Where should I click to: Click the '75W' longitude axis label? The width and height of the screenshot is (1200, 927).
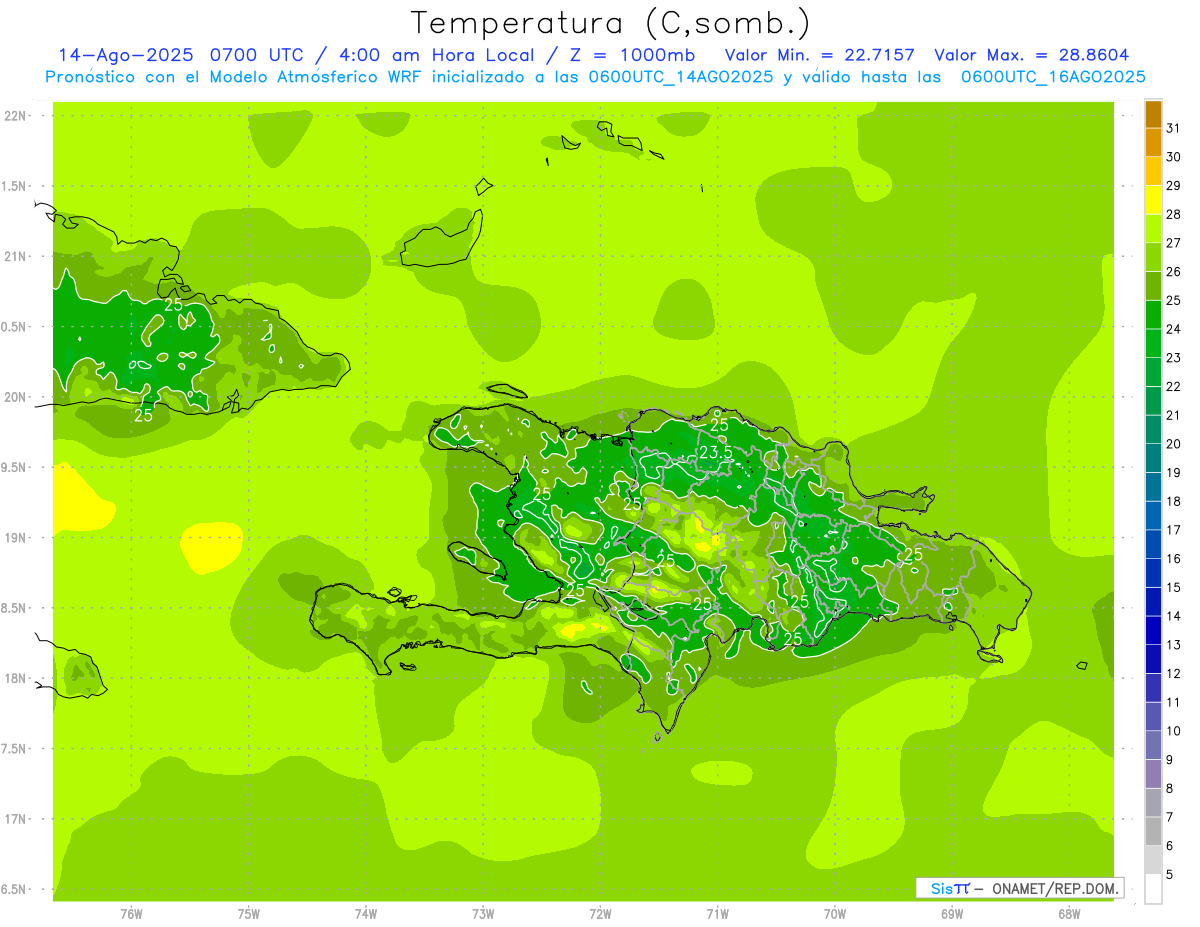tap(249, 914)
